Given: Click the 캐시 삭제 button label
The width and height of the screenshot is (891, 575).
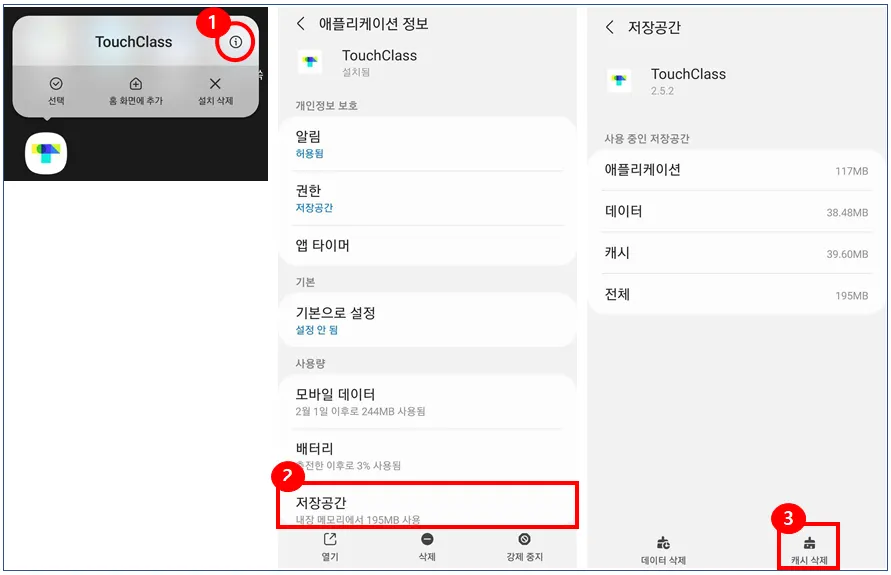Looking at the screenshot, I should click(x=809, y=560).
